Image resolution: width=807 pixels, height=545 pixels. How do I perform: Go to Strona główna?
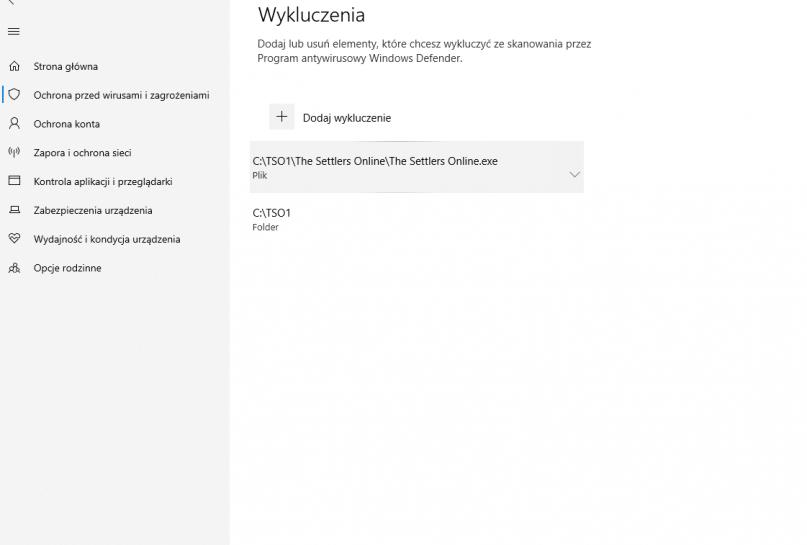(66, 66)
